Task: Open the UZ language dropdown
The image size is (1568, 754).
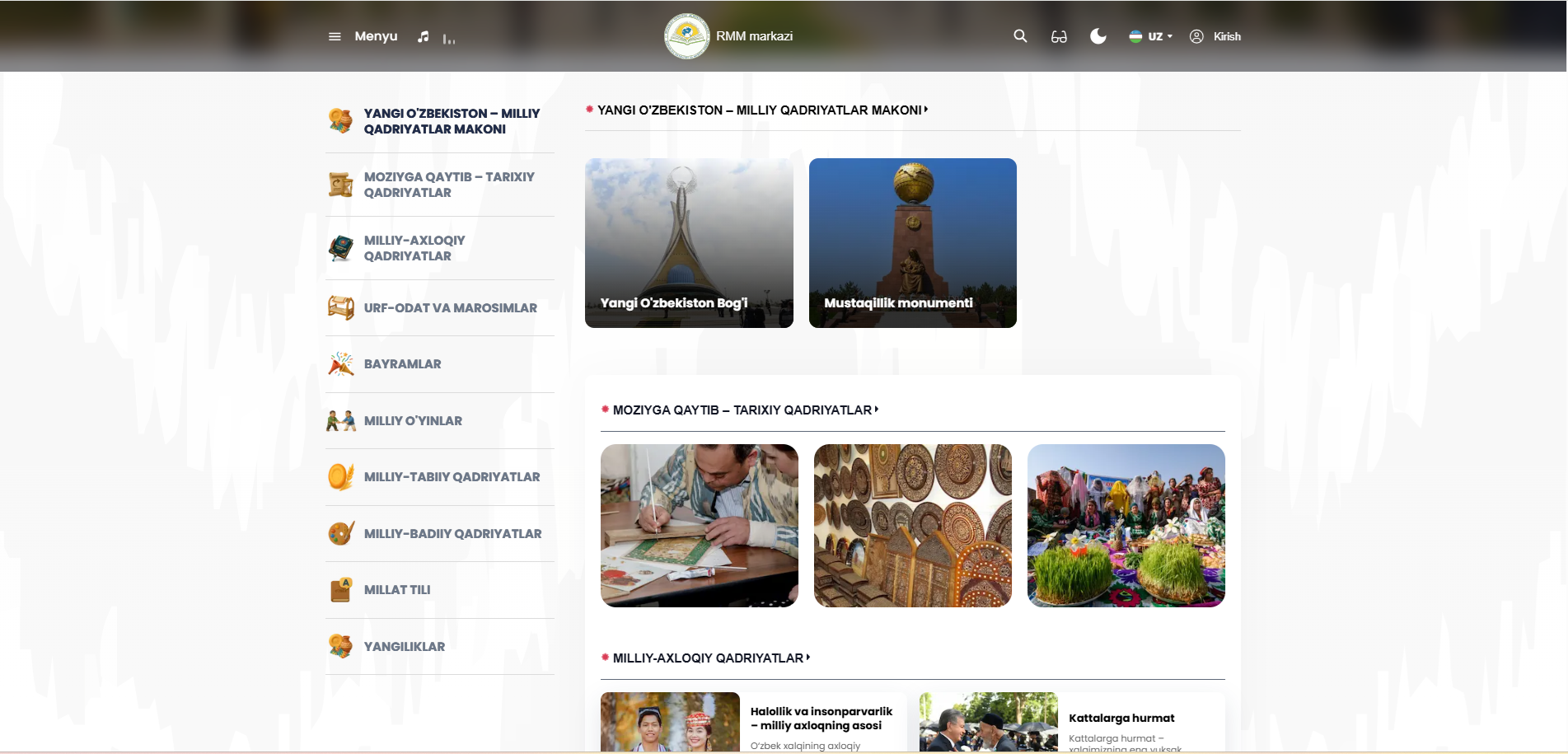Action: 1151,36
